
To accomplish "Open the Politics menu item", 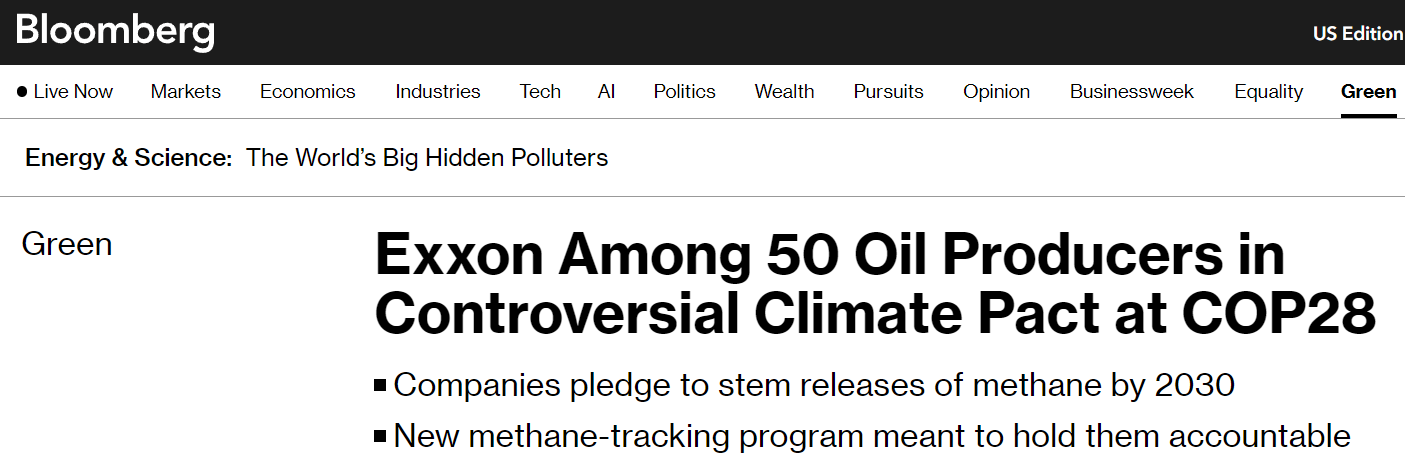I will click(x=684, y=92).
